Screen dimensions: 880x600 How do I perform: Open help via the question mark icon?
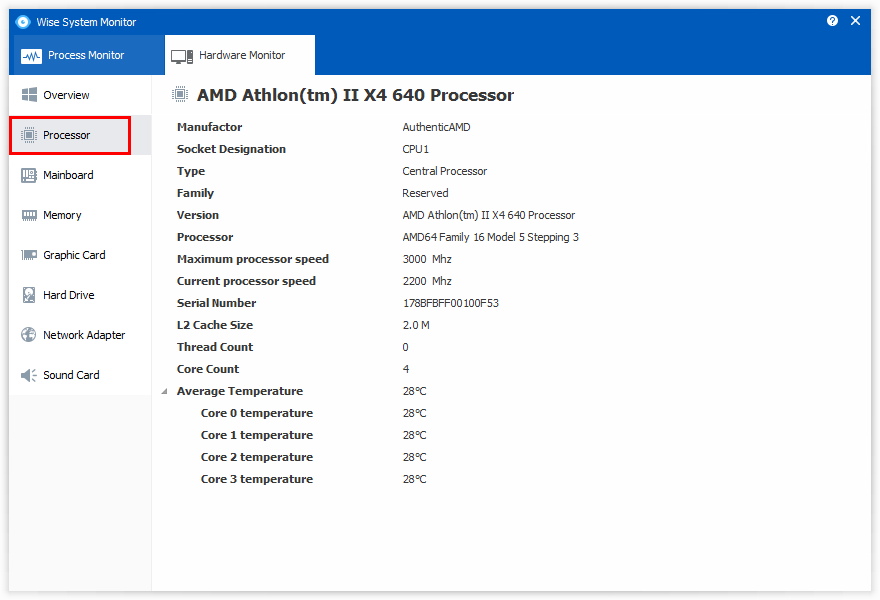point(832,21)
